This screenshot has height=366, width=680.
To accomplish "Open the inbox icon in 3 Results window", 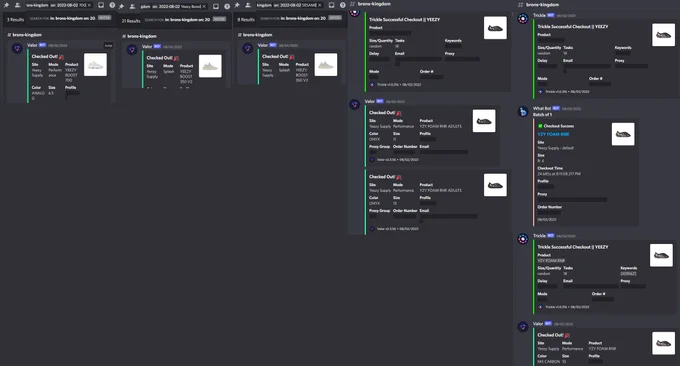I will pos(101,5).
